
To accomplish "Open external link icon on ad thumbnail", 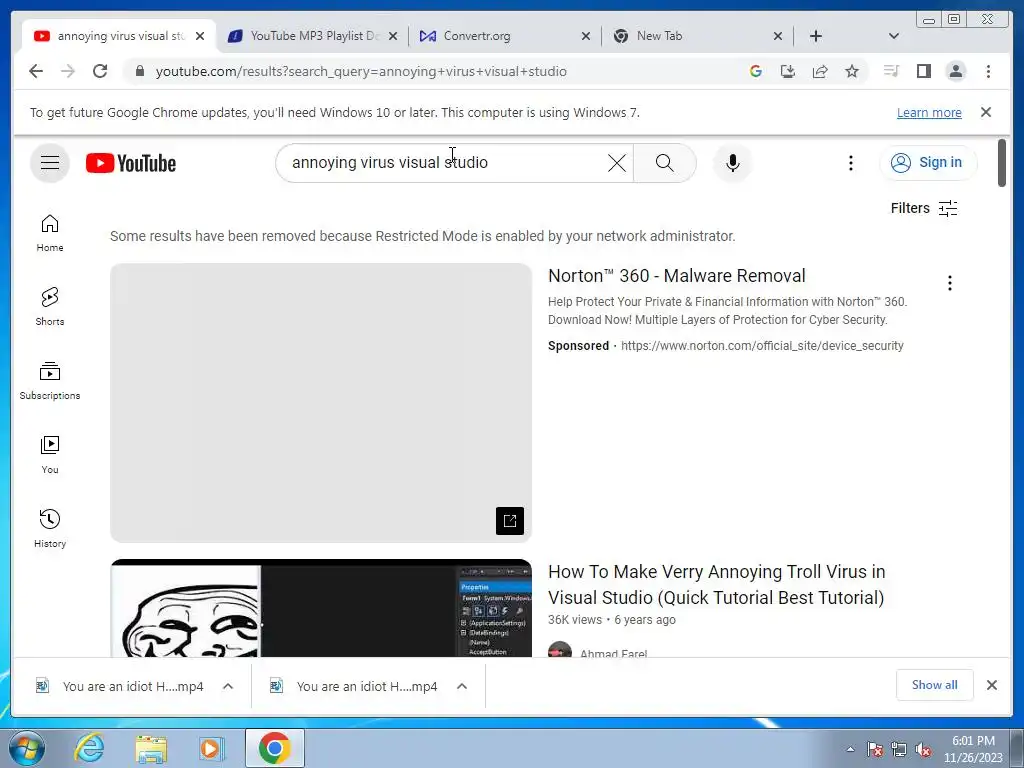I will click(x=509, y=520).
